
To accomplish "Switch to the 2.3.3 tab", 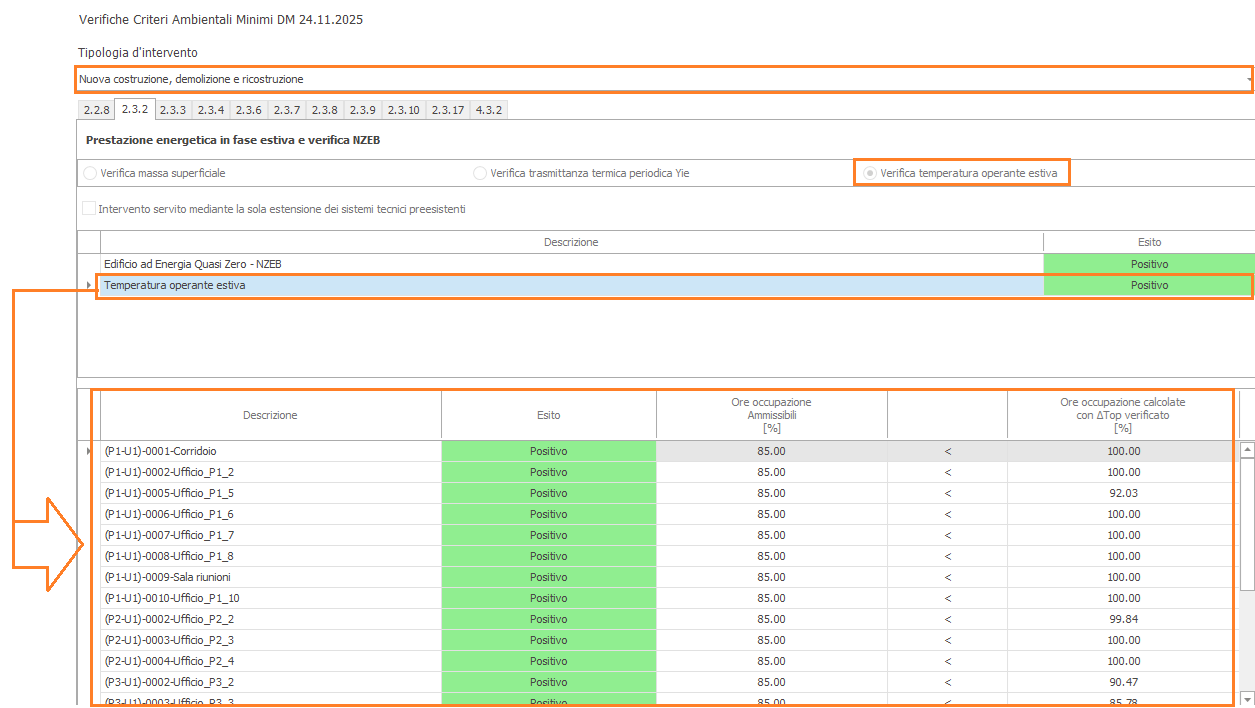I will pos(172,110).
